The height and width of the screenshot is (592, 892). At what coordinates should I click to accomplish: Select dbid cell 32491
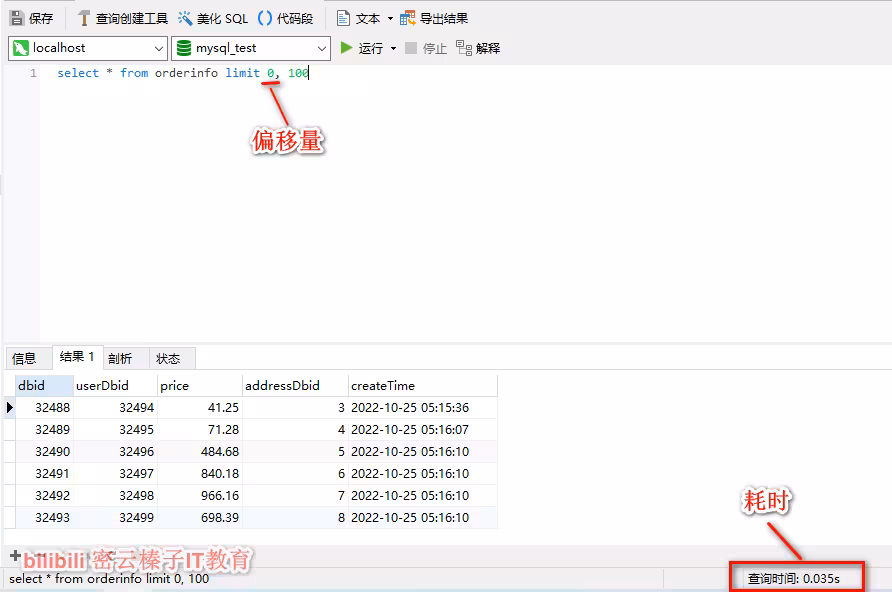44,474
